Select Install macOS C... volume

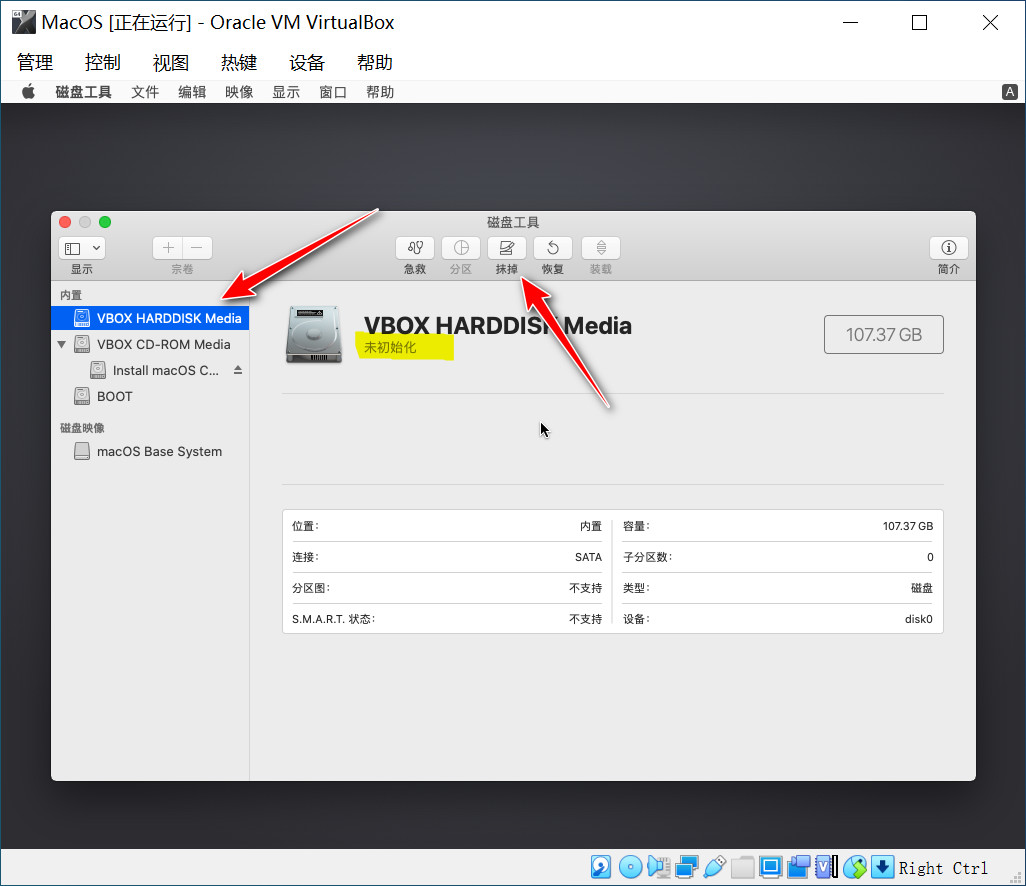[x=166, y=370]
